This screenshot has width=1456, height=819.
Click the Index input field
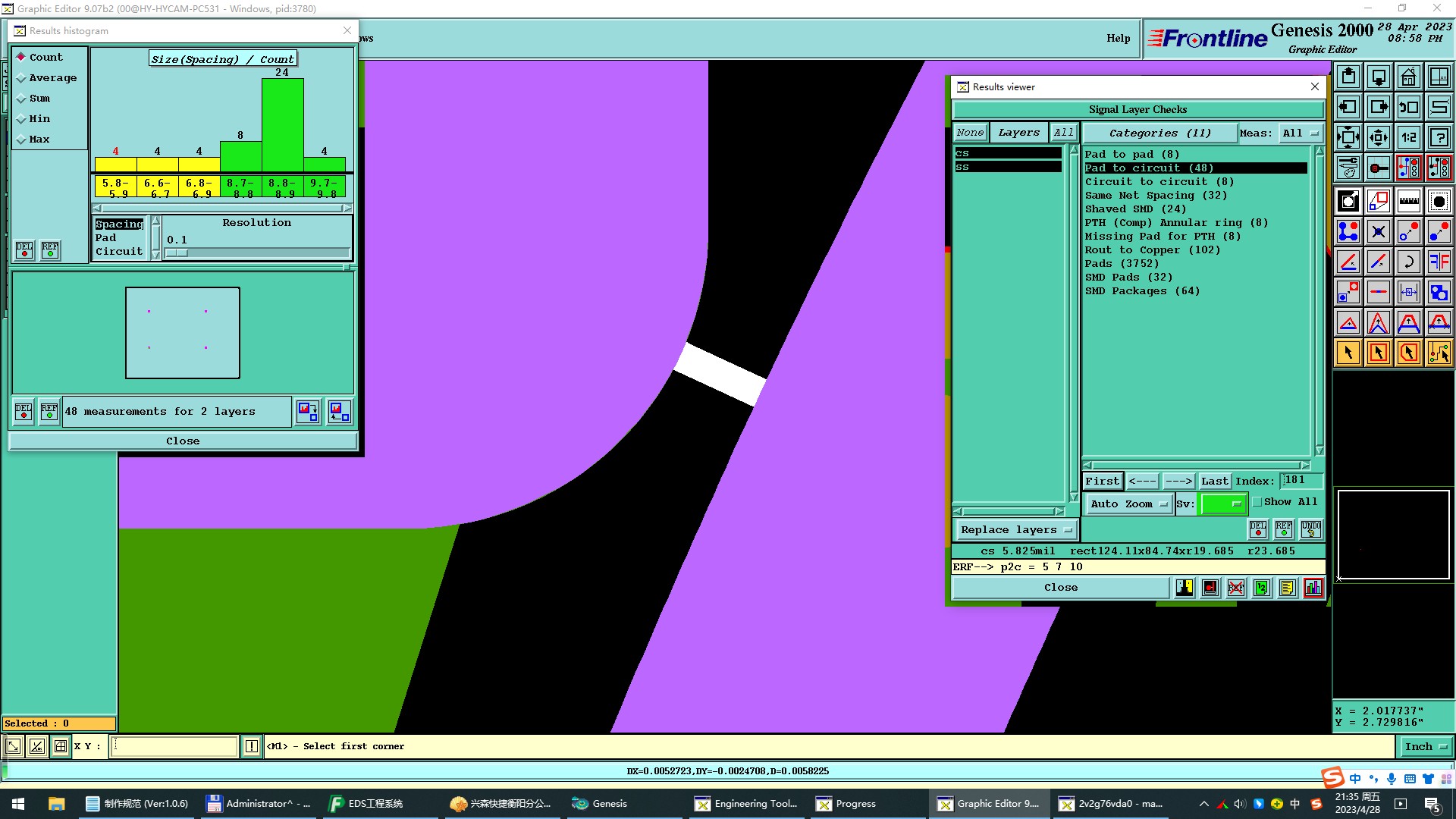1301,481
